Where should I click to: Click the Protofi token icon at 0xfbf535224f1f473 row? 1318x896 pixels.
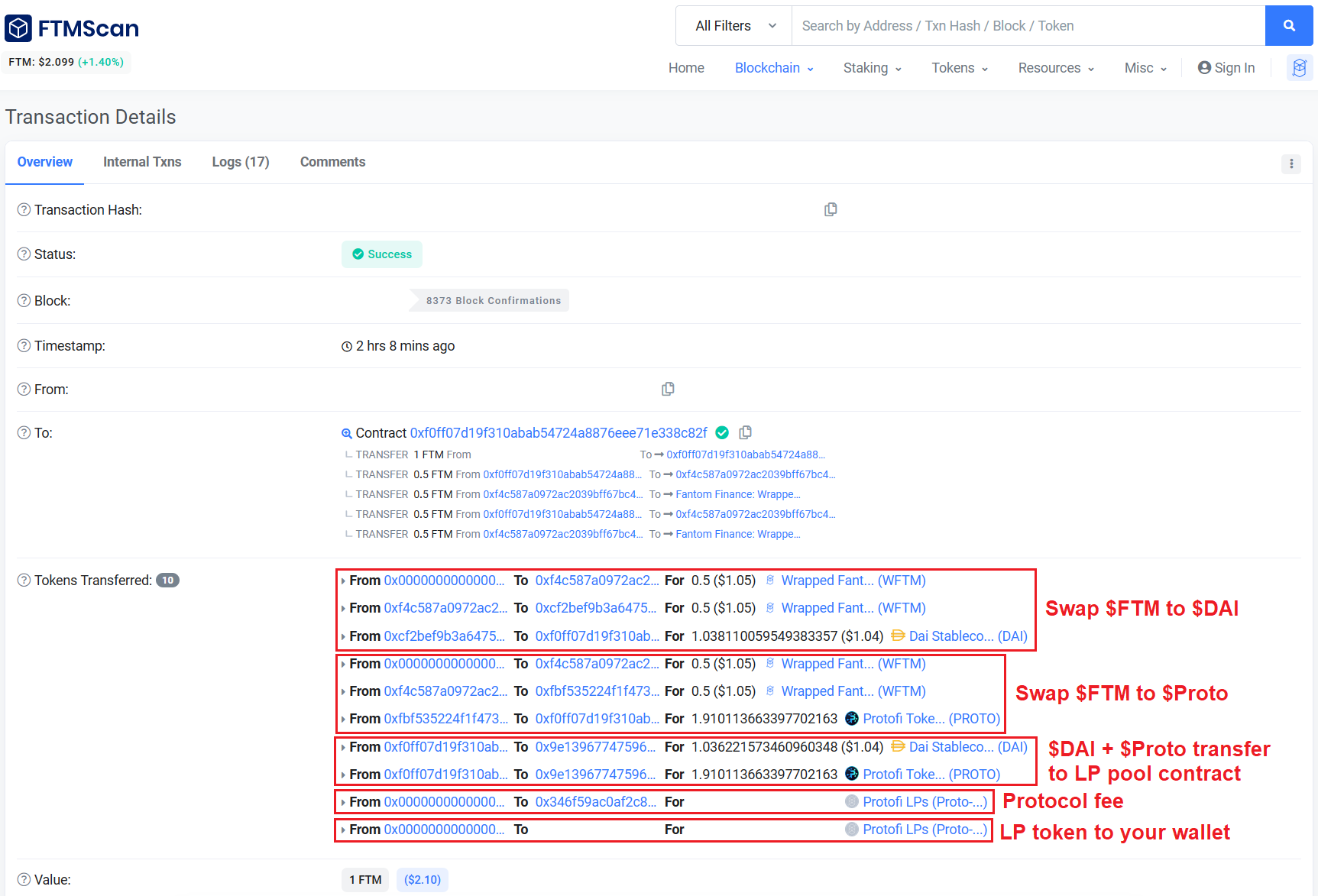pos(851,718)
